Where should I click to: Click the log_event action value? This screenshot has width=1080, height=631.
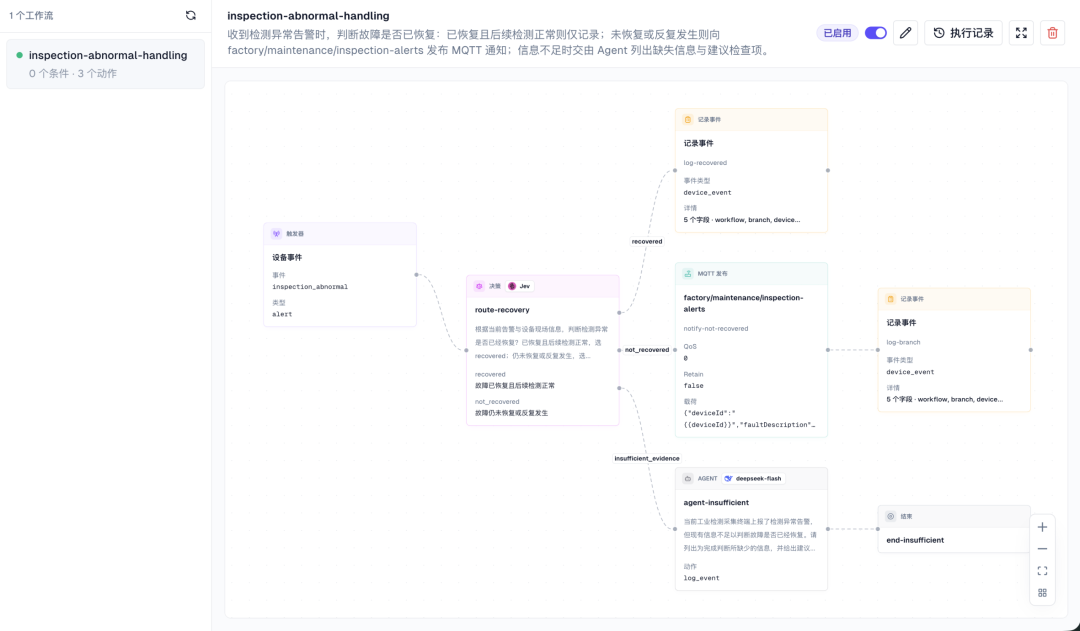(701, 578)
